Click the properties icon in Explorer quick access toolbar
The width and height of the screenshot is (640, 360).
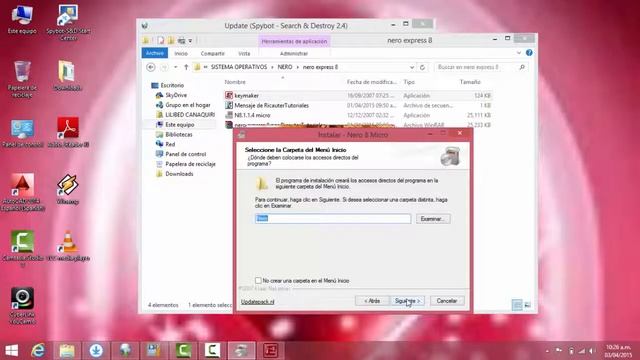[x=160, y=40]
